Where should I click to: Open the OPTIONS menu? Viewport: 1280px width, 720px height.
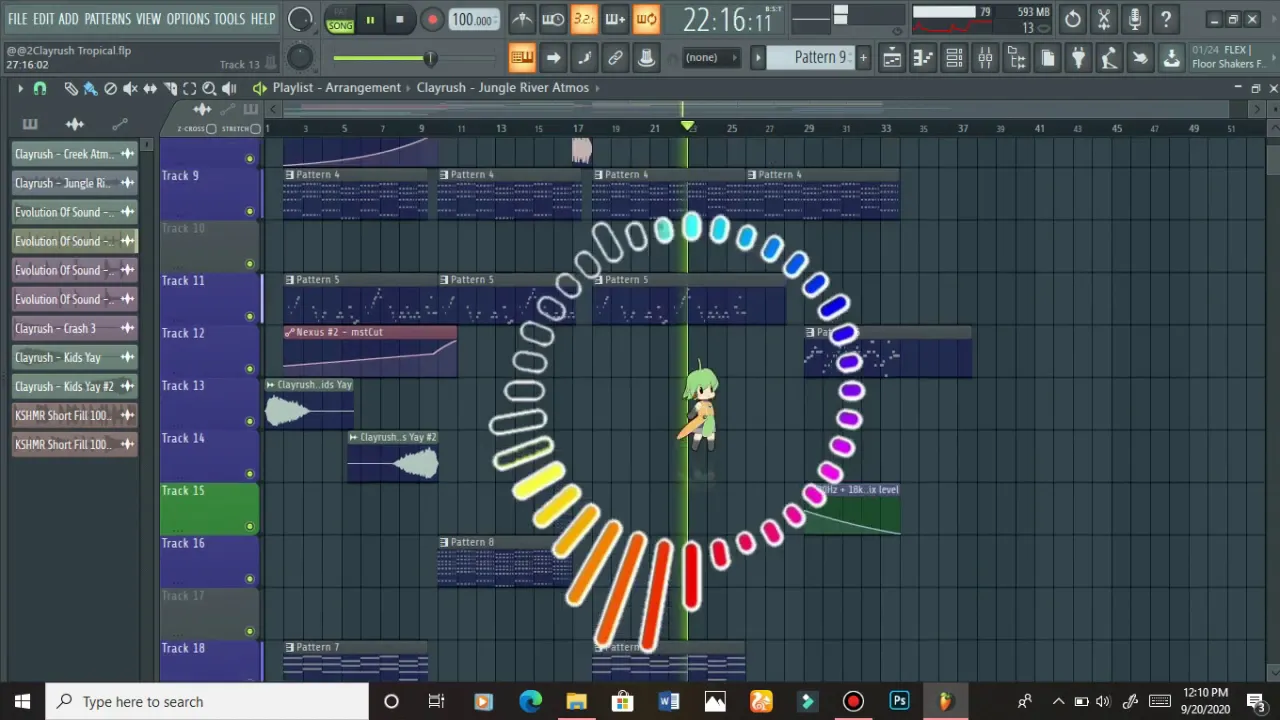point(188,19)
